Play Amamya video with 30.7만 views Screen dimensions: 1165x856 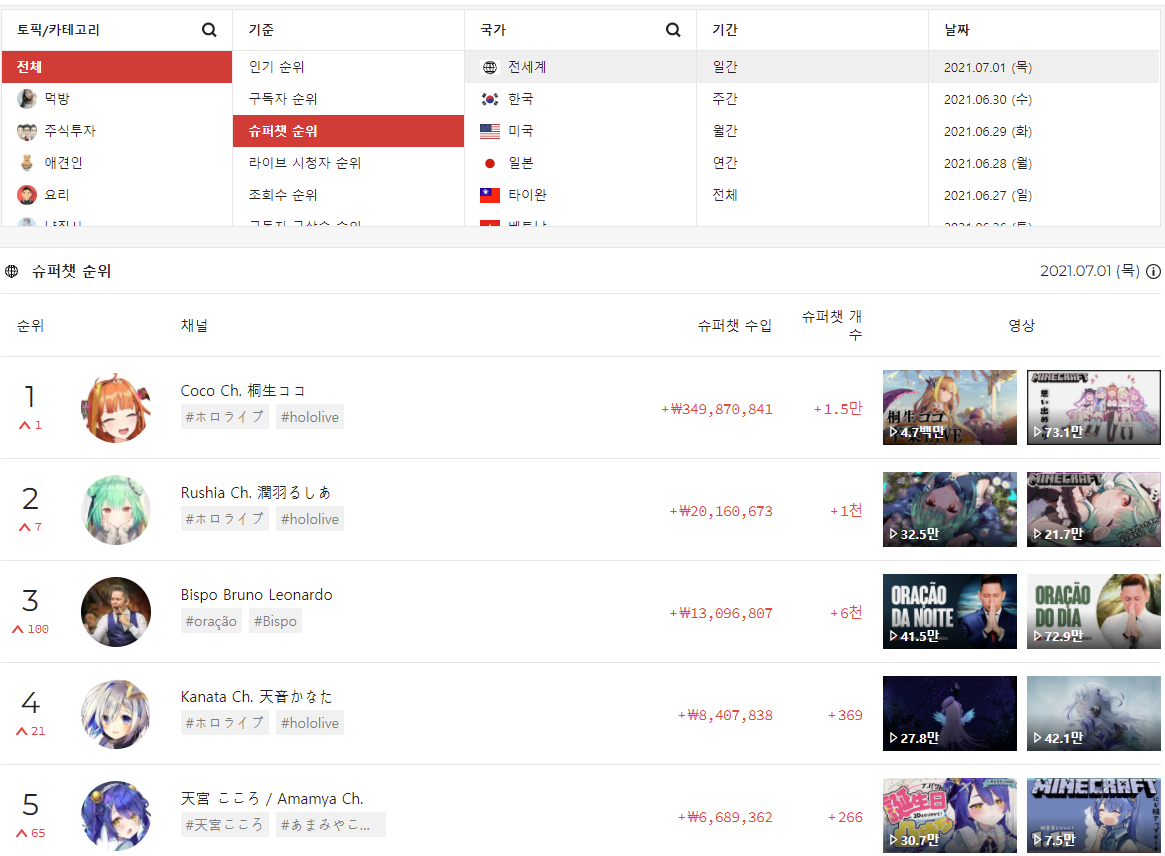950,815
